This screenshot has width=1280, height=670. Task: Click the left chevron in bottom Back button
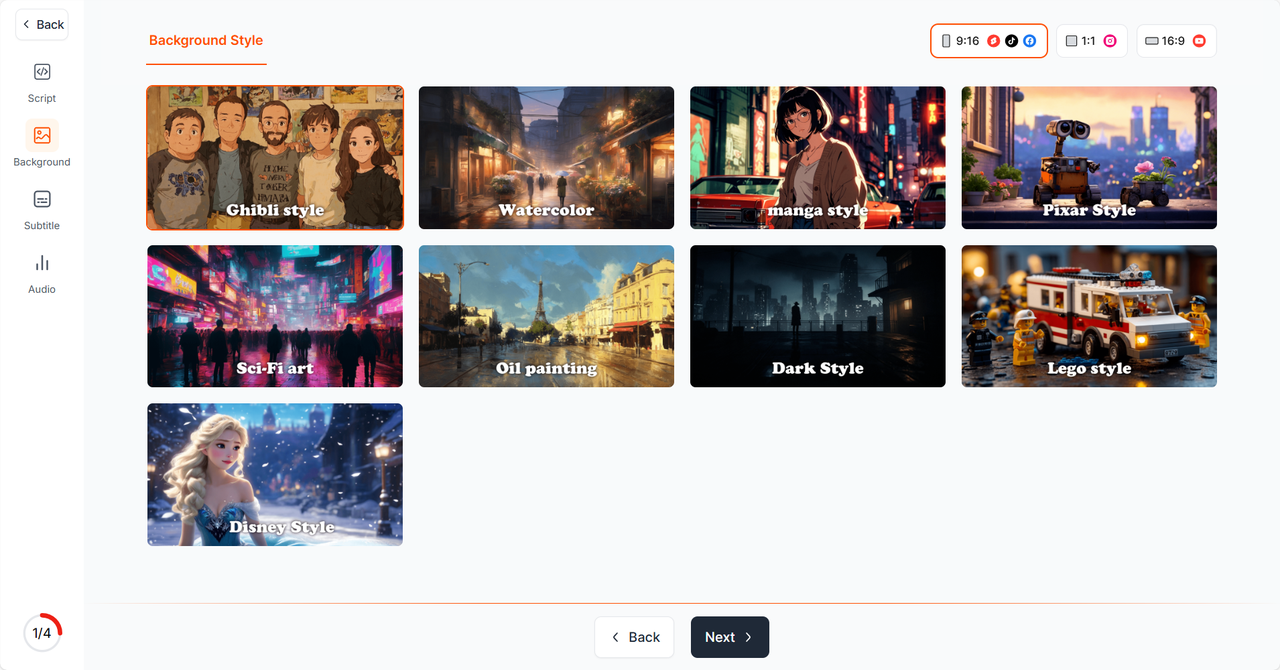tap(616, 637)
